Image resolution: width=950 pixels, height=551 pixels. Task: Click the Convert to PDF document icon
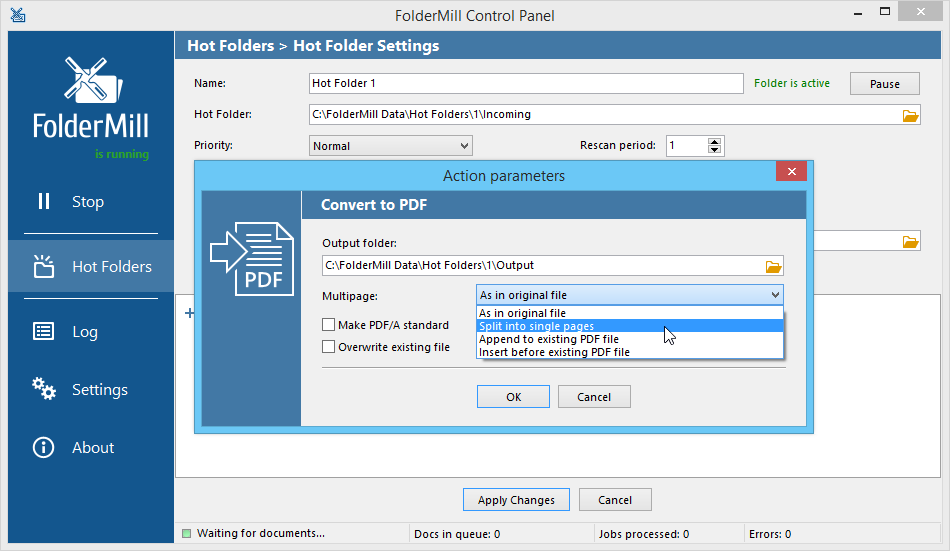coord(252,259)
